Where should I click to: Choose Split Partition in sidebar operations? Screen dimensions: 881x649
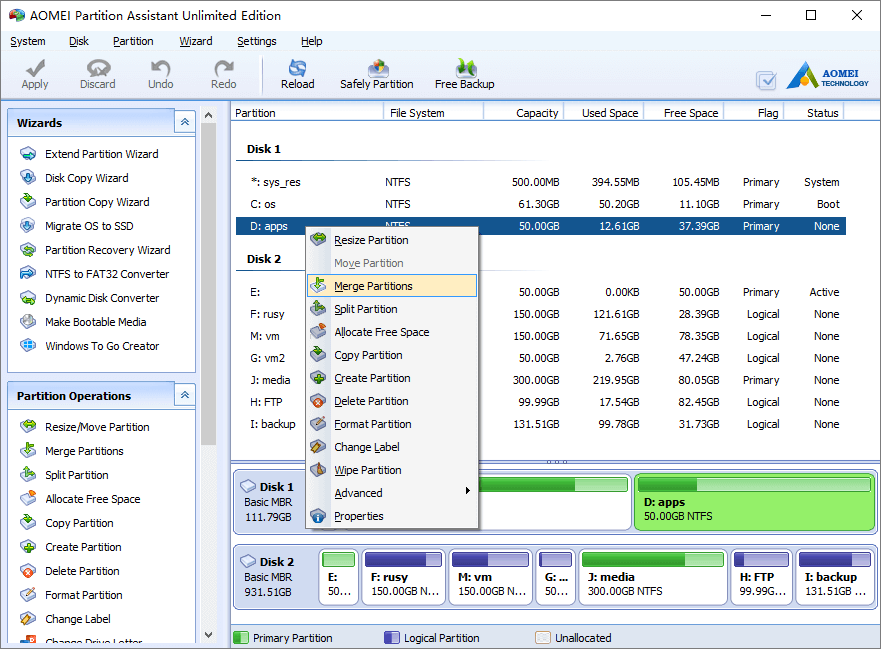pyautogui.click(x=76, y=475)
